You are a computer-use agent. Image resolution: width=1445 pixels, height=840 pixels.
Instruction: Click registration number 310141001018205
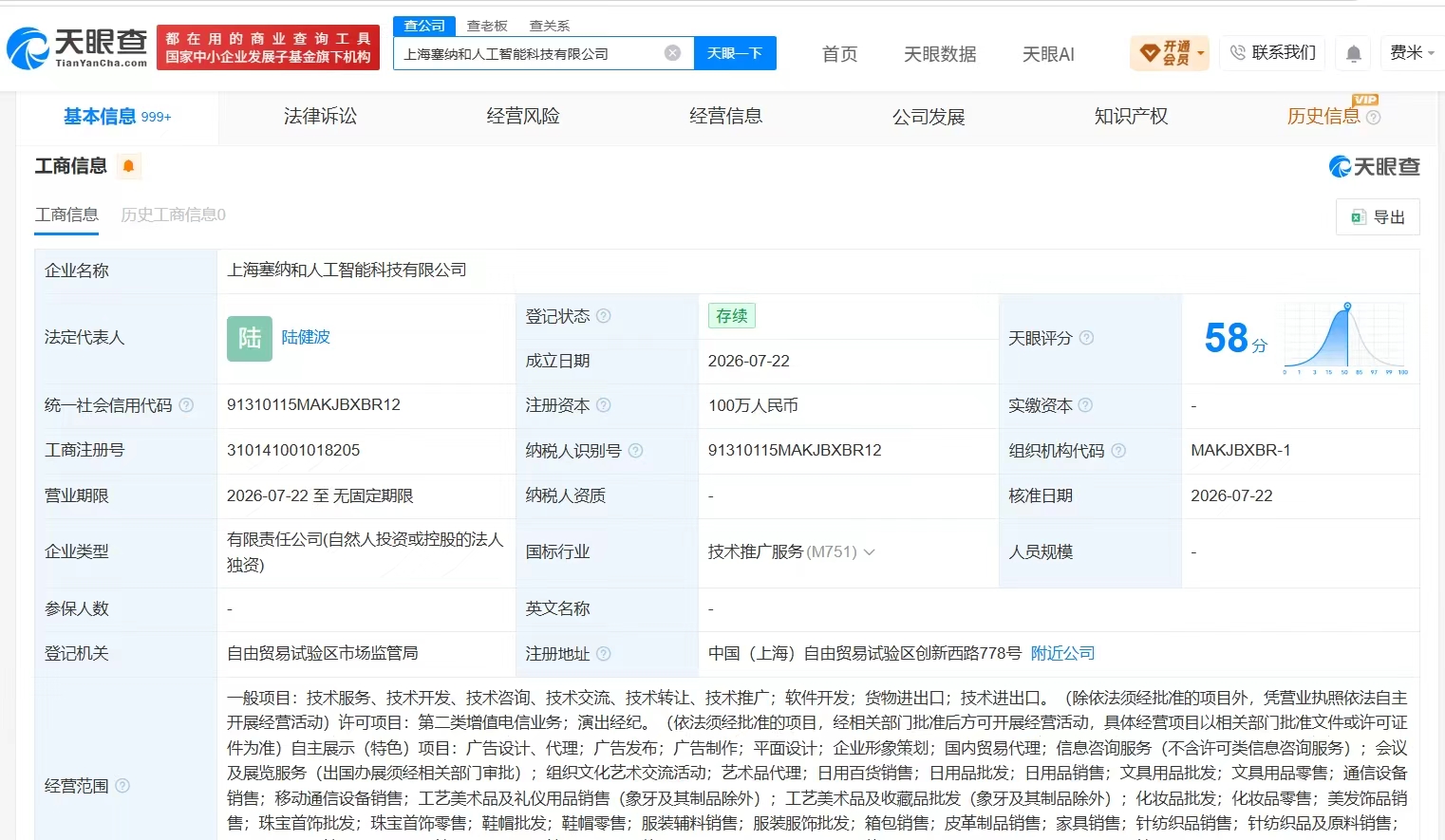[x=293, y=450]
